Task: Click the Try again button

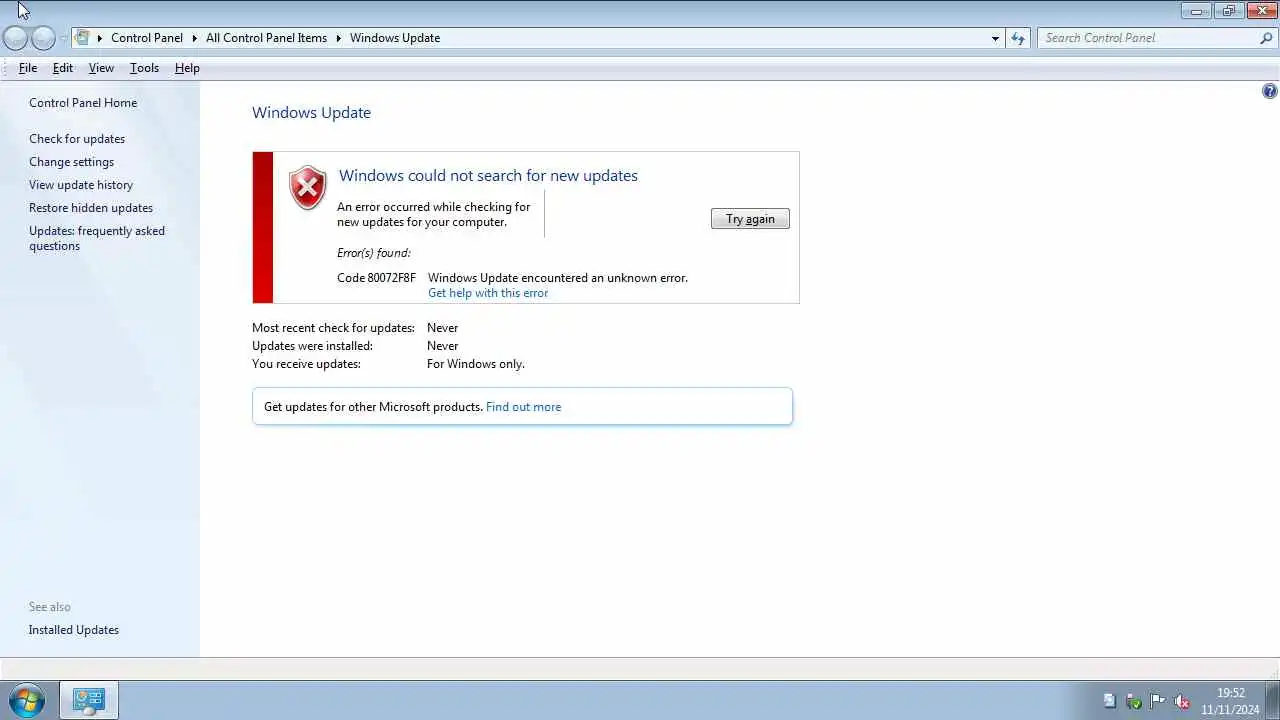Action: (x=750, y=219)
